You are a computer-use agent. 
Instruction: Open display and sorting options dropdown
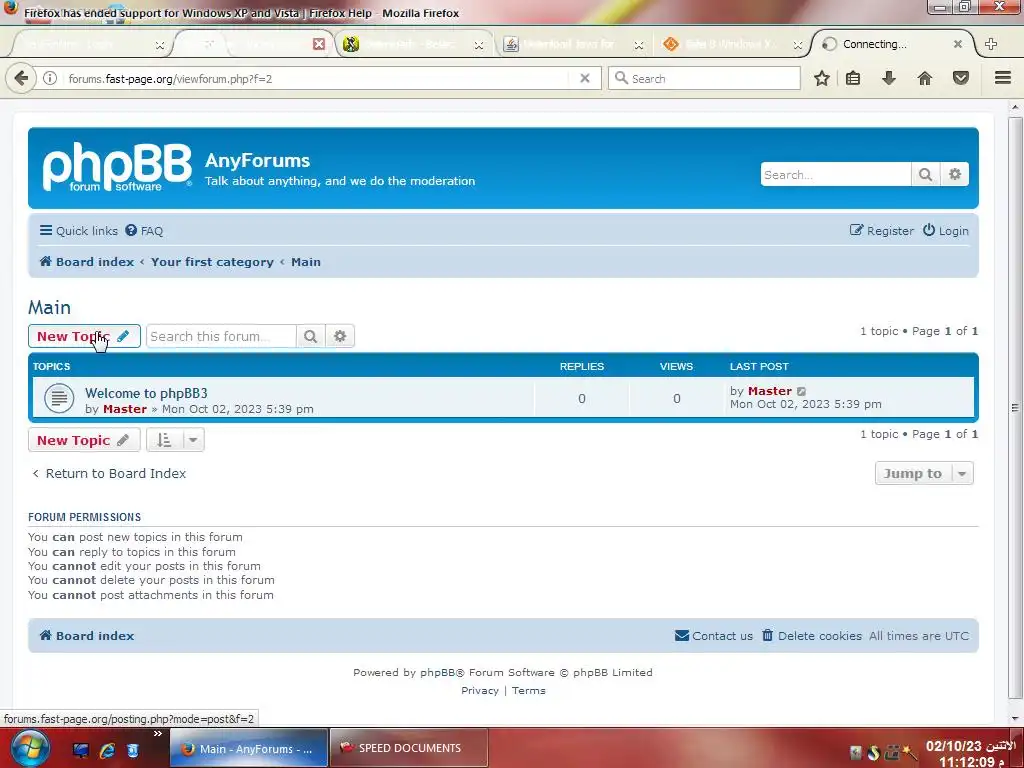coord(175,440)
